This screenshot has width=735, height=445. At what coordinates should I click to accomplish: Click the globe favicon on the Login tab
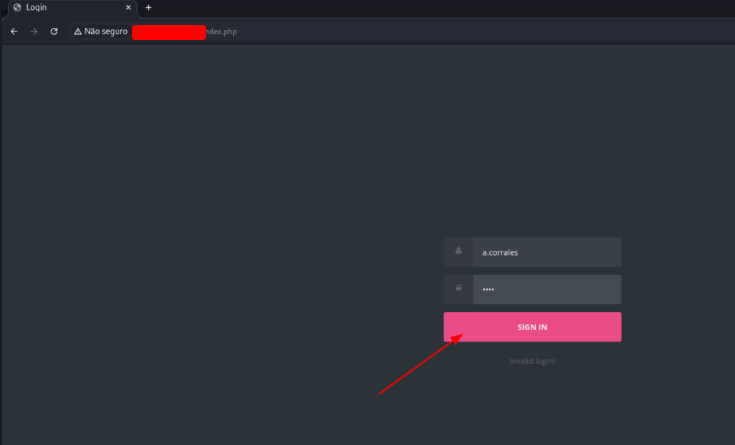17,7
